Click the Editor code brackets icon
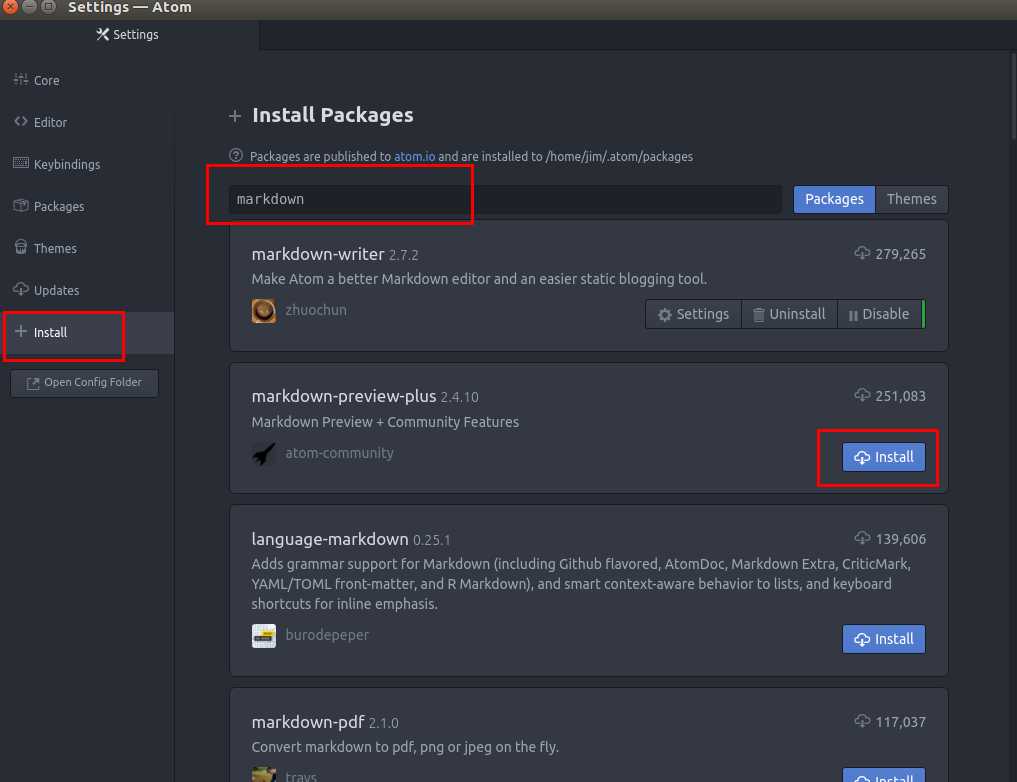 pyautogui.click(x=21, y=121)
